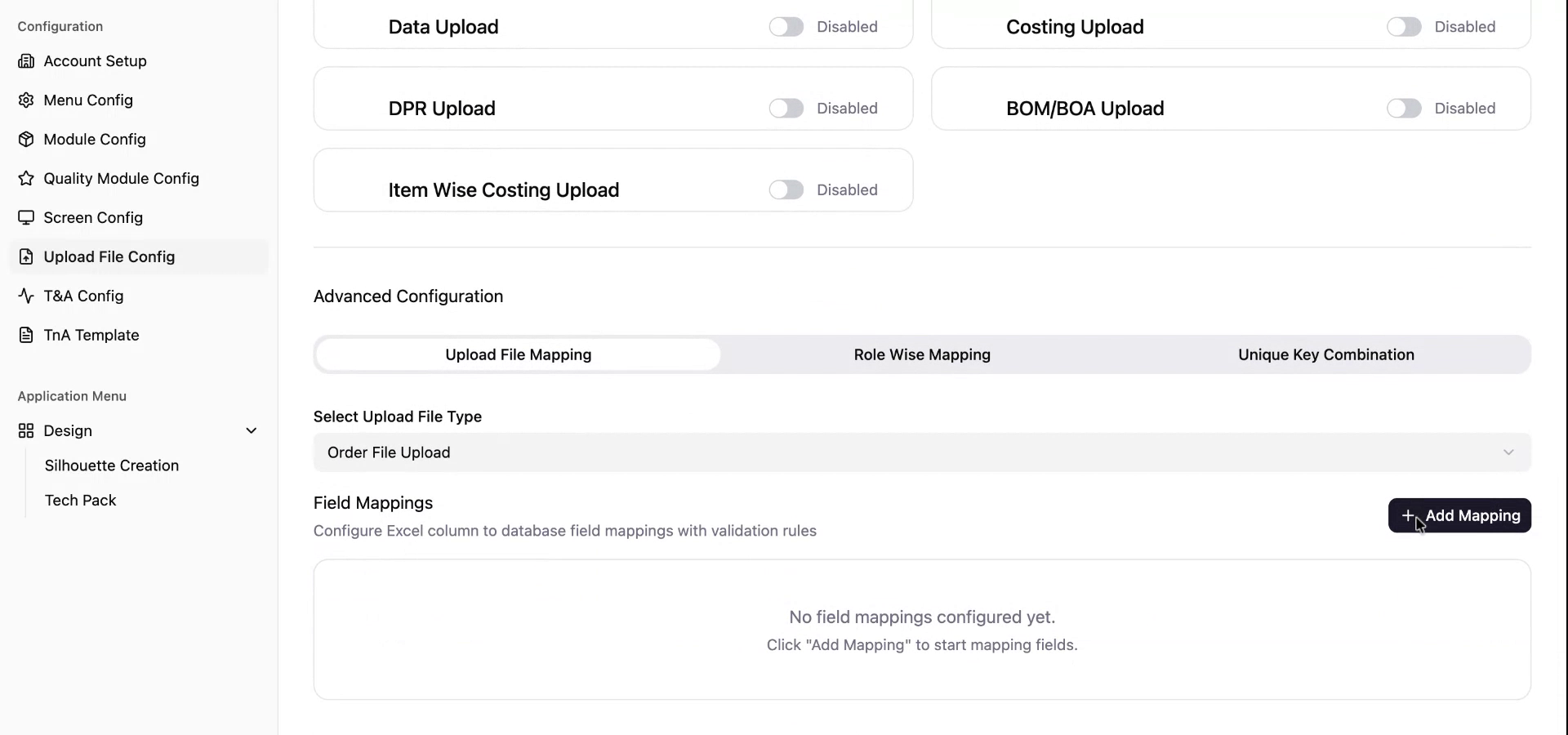Click the Module Config cube icon
Screen dimensions: 1568x735
pyautogui.click(x=26, y=140)
